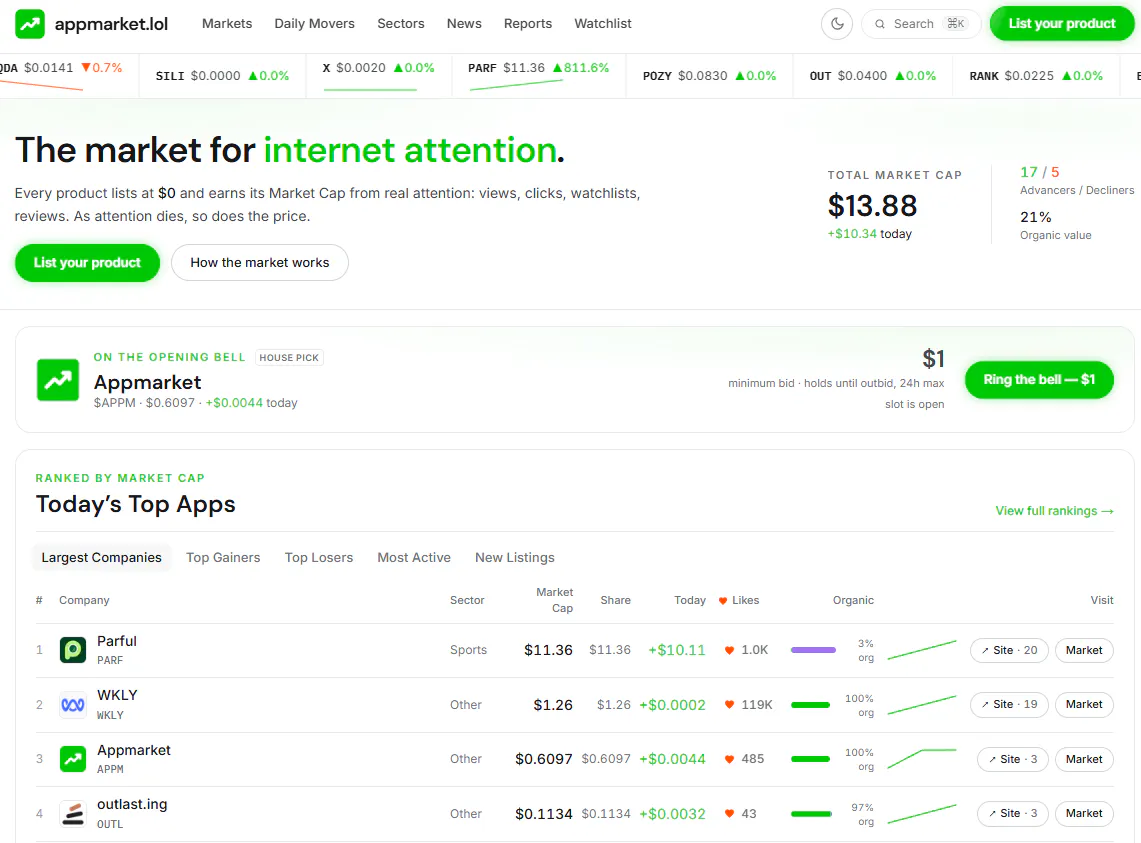Click the Share column header
1141x843 pixels.
click(616, 601)
